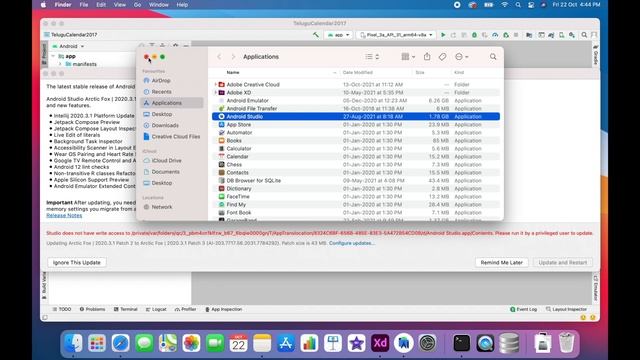Click the Android Studio toolbar search icon
This screenshot has height=360, width=640.
(x=584, y=35)
